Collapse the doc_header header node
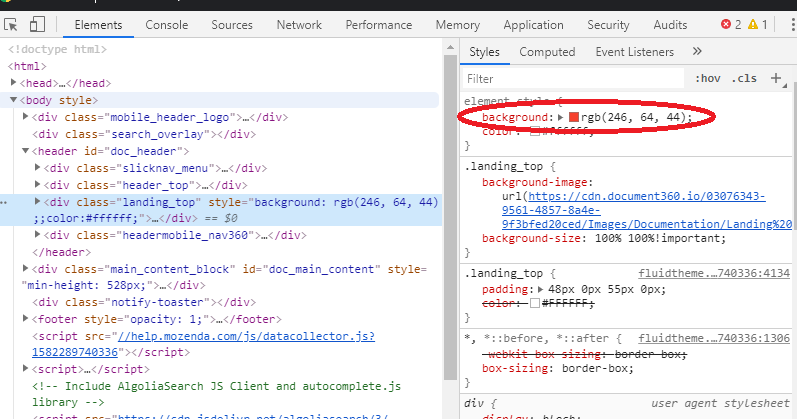 pyautogui.click(x=25, y=151)
